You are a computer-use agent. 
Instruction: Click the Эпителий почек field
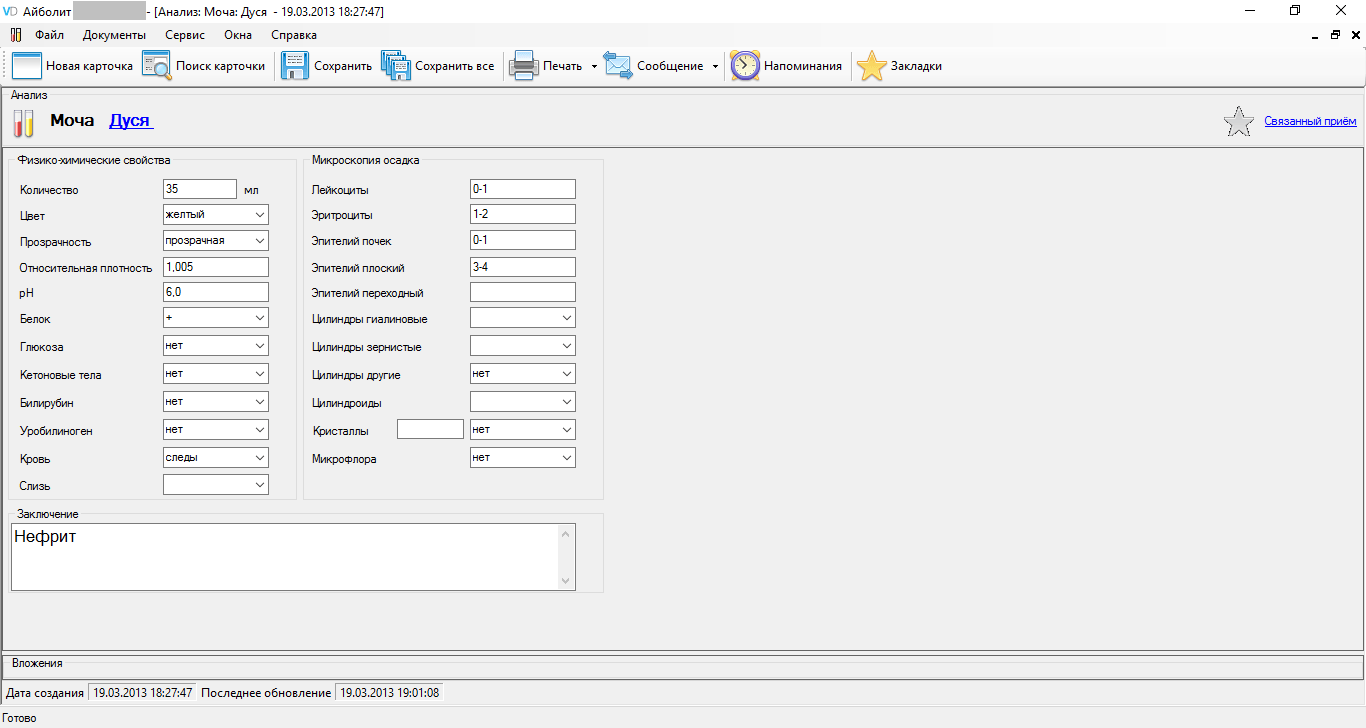[x=523, y=240]
